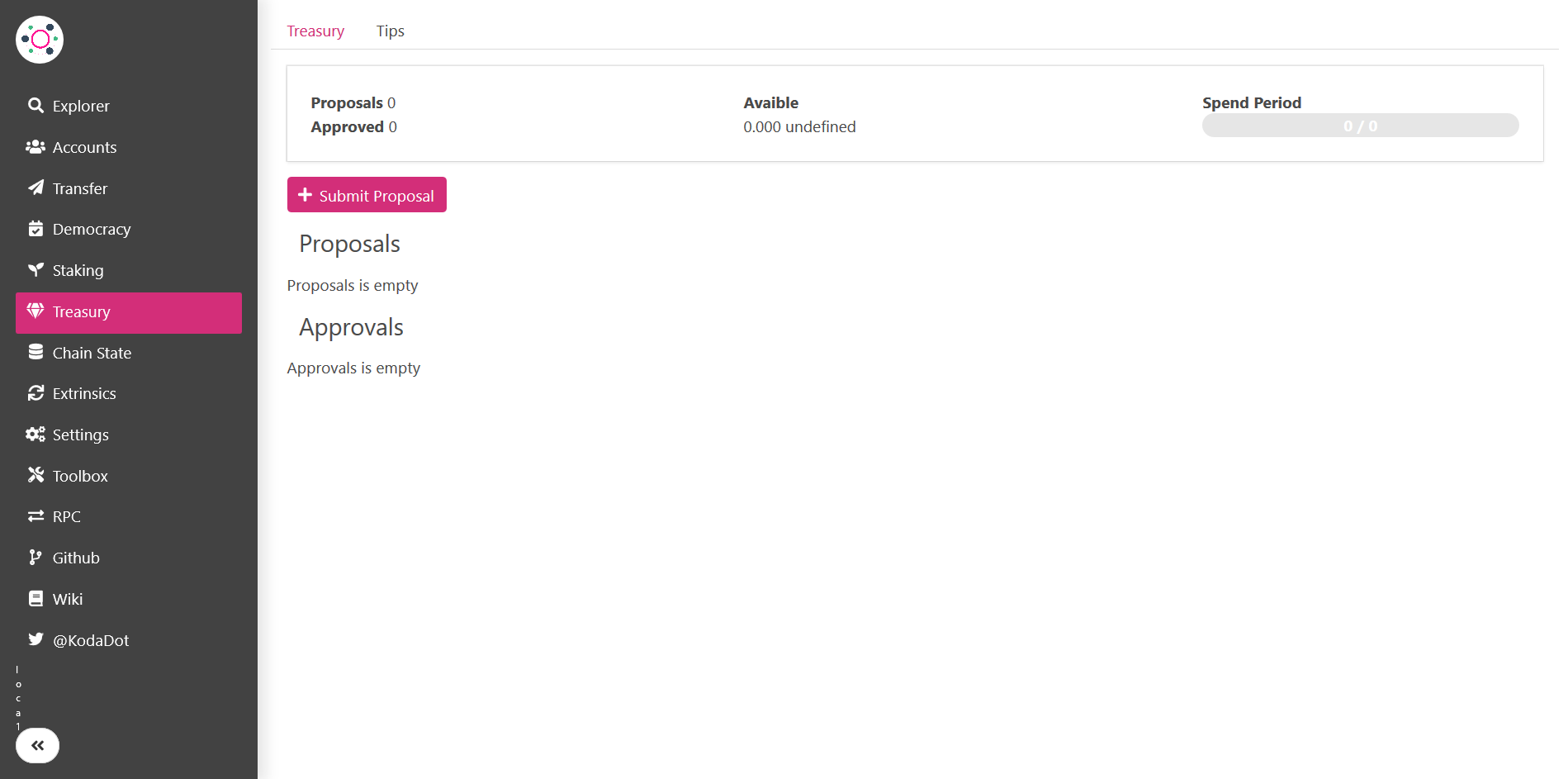Open Settings with the gears icon
This screenshot has width=1568, height=779.
(36, 434)
